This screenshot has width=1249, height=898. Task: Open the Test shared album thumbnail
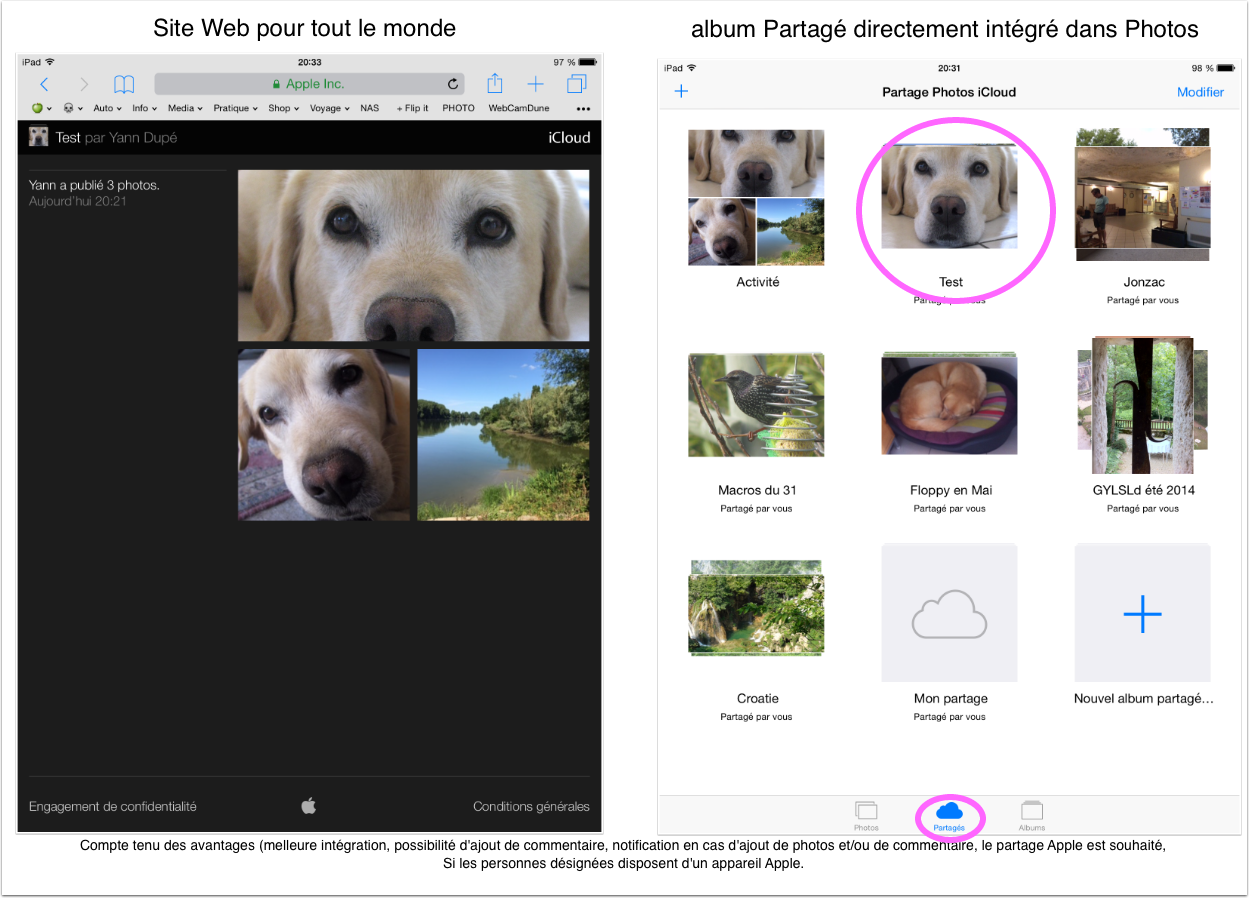[949, 196]
